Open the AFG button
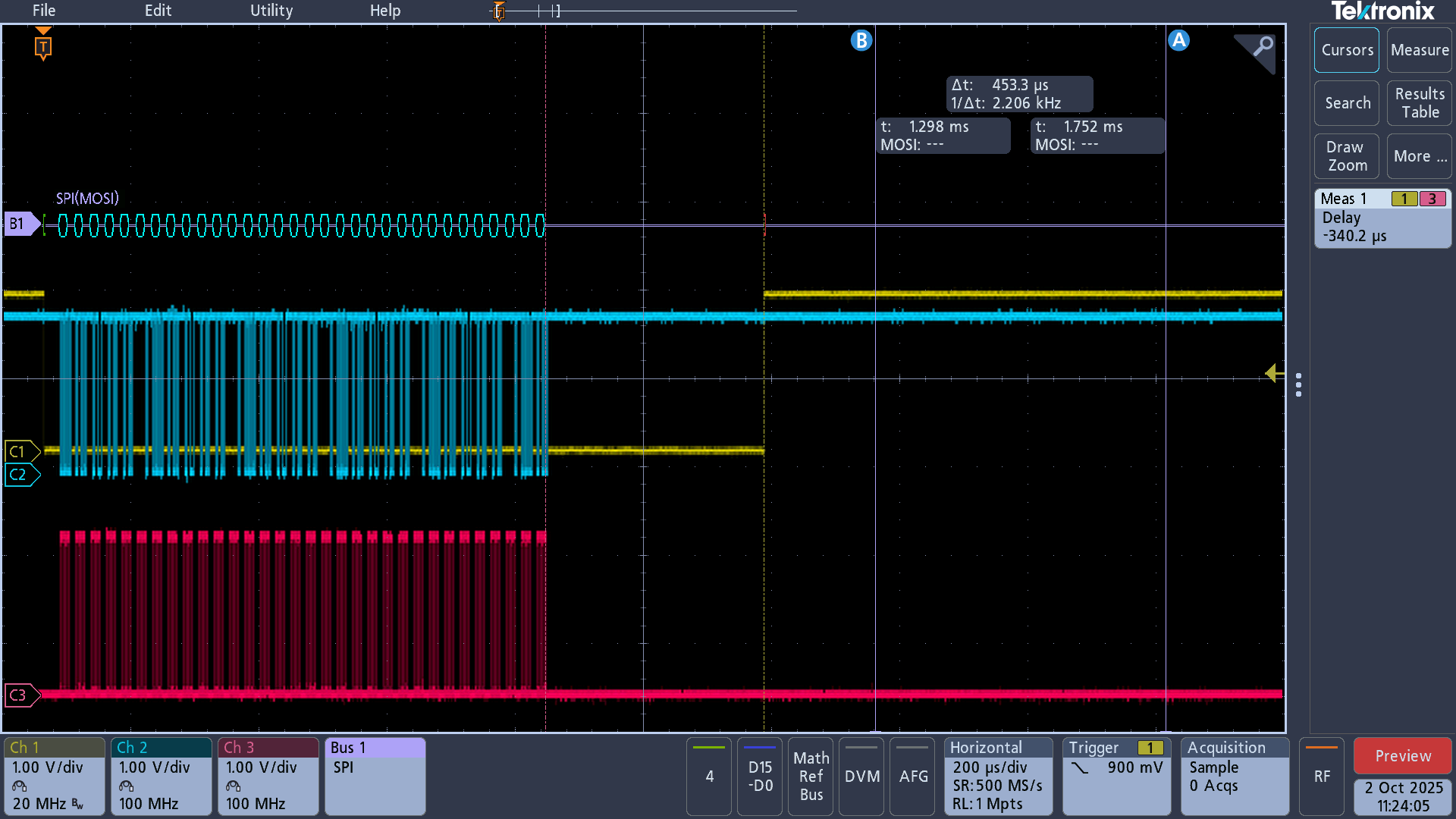 (x=912, y=776)
